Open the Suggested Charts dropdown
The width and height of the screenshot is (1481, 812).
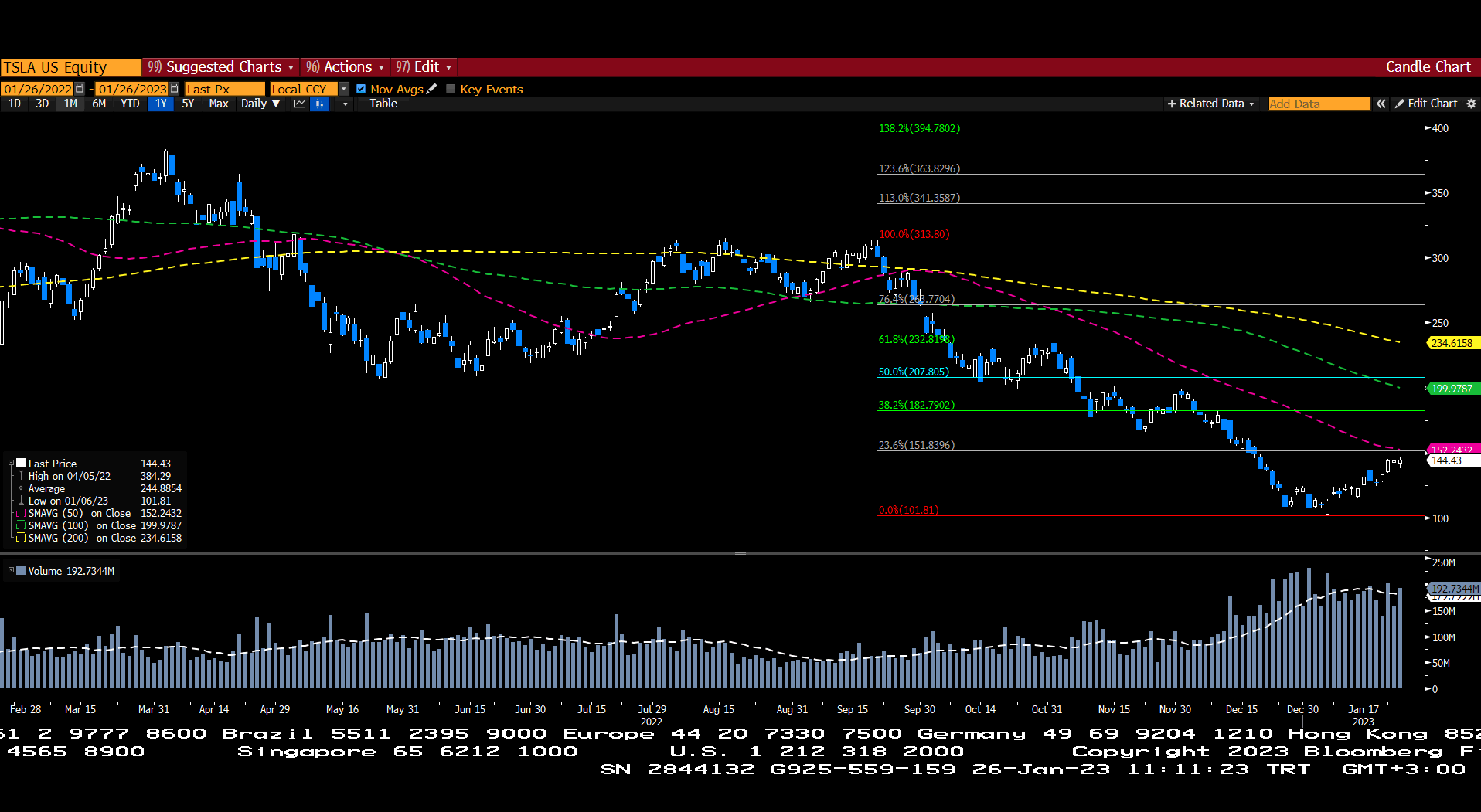pyautogui.click(x=221, y=67)
